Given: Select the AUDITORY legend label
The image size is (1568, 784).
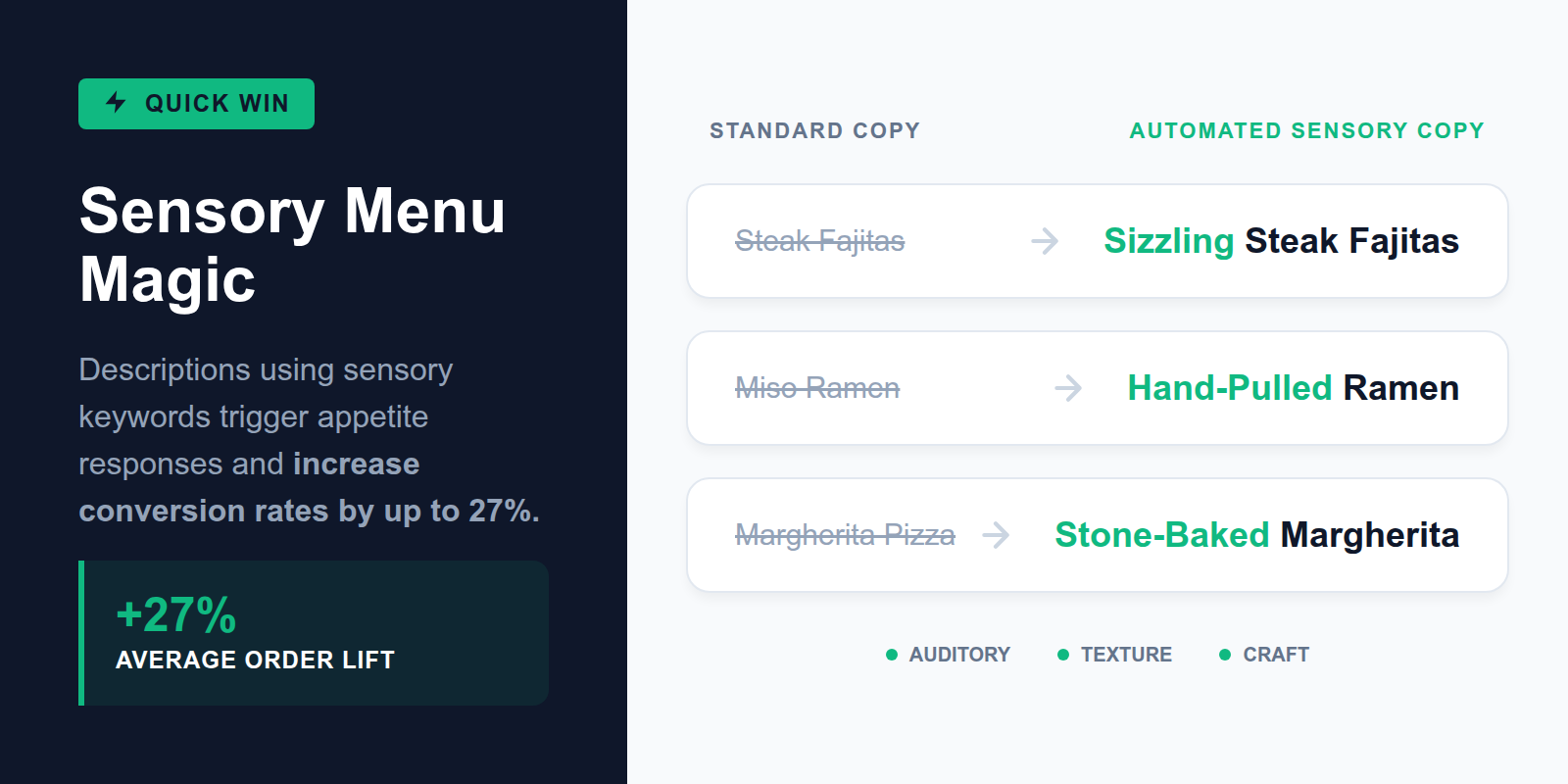Looking at the screenshot, I should pos(959,655).
